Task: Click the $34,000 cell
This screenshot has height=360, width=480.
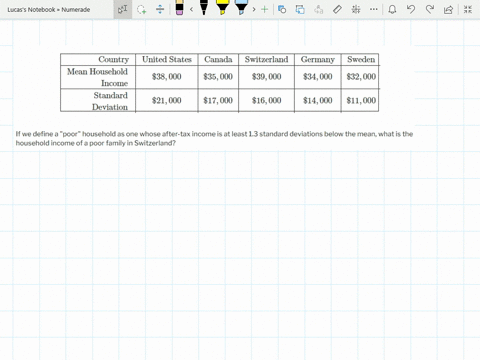Action: [x=318, y=77]
